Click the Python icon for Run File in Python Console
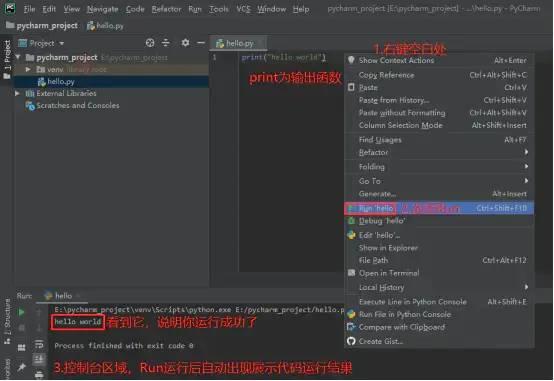 coord(351,314)
